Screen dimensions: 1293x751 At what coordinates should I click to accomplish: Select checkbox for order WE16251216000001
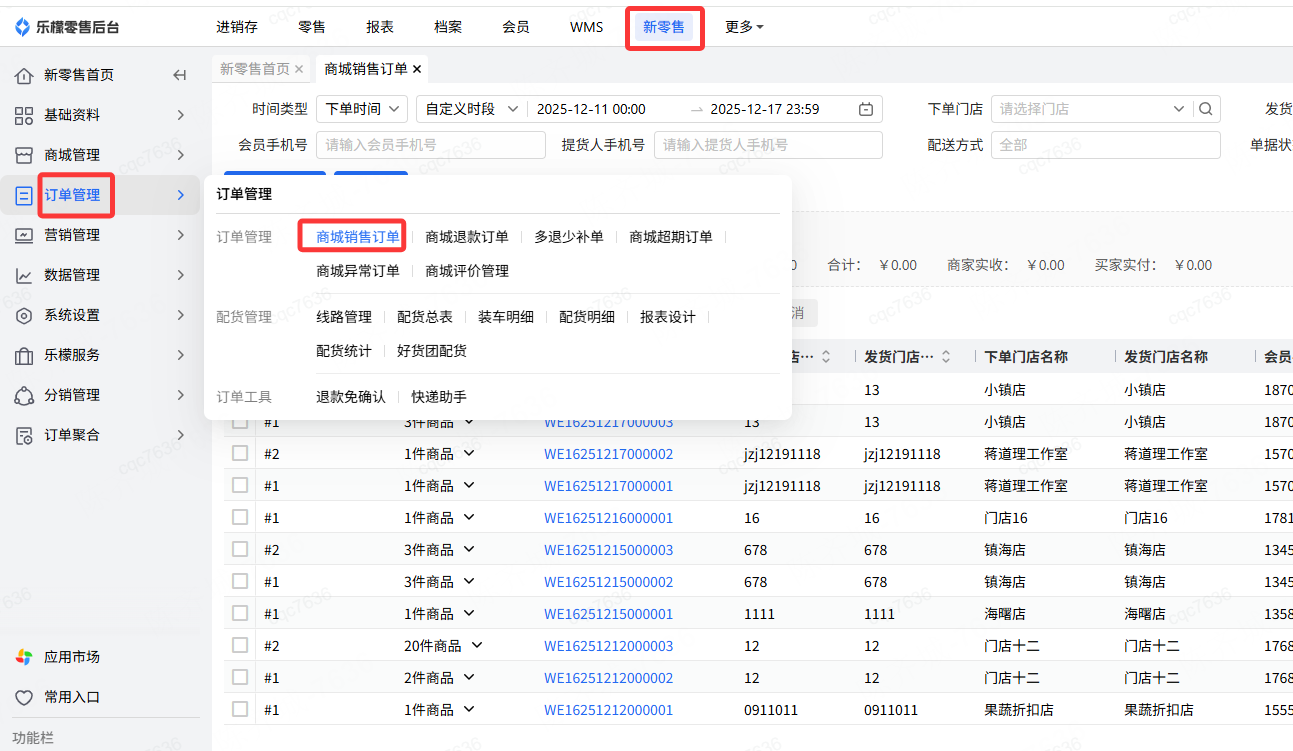tap(240, 518)
